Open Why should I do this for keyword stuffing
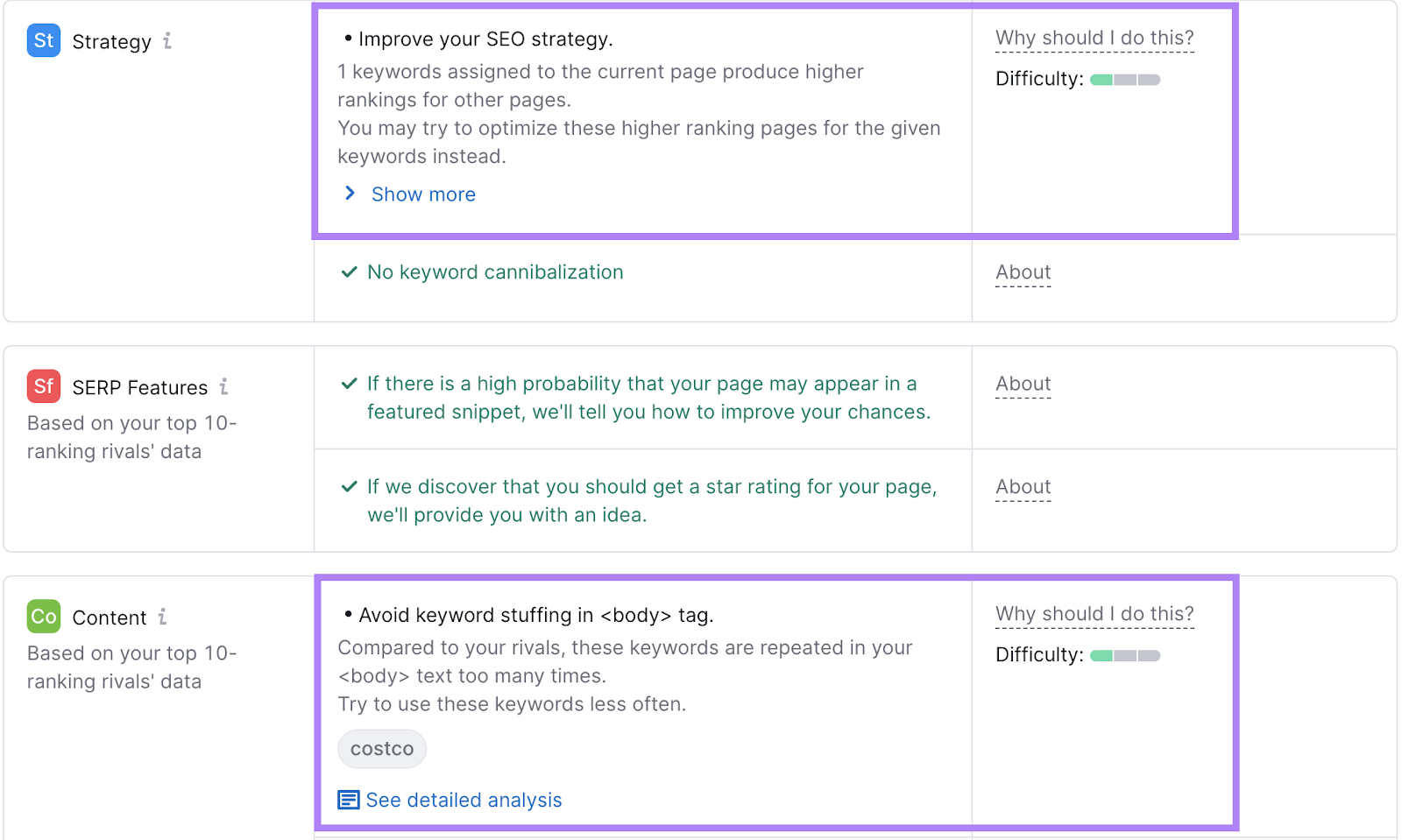This screenshot has height=840, width=1402. [1094, 614]
